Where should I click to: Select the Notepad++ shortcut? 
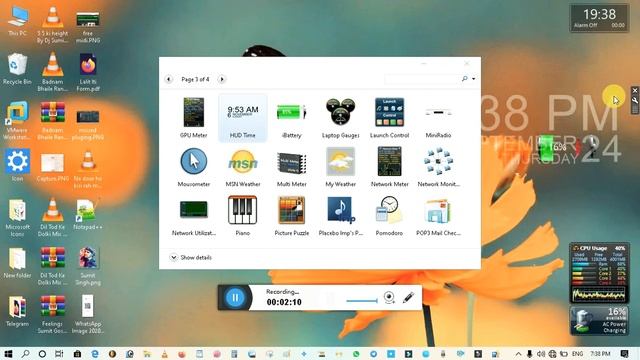click(88, 214)
